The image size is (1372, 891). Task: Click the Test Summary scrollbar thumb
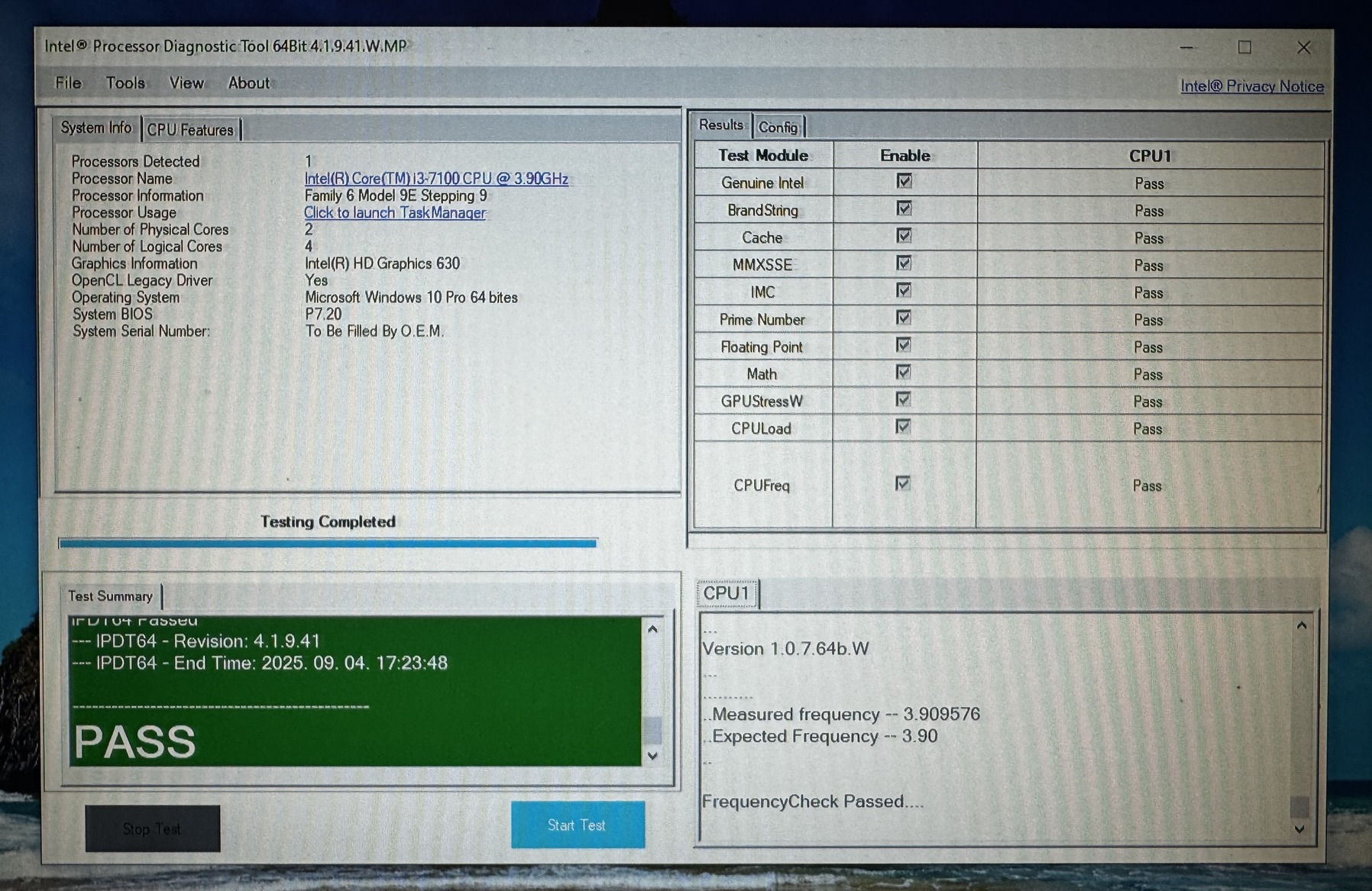[652, 730]
